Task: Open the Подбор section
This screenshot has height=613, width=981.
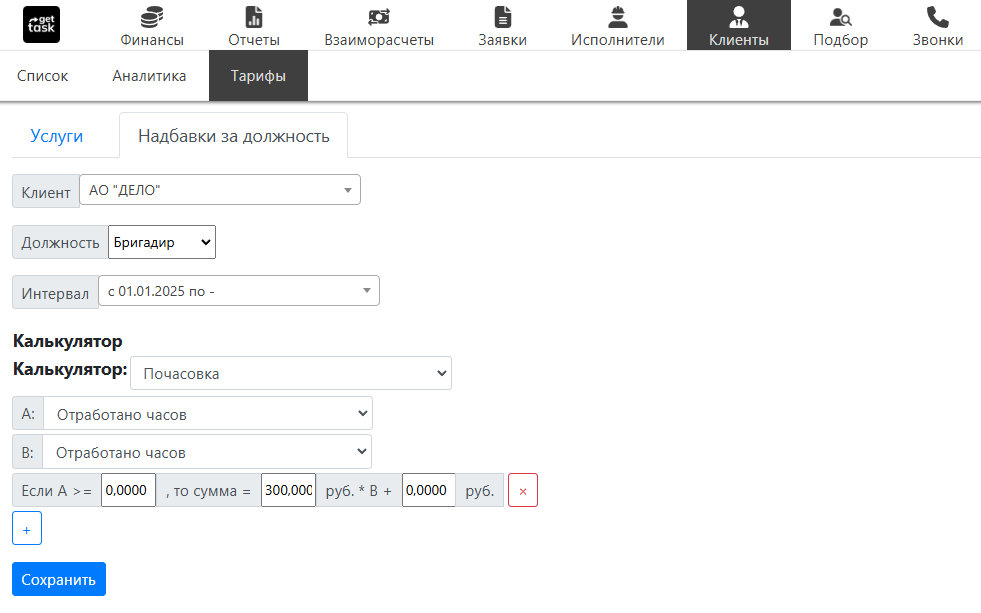Action: [840, 26]
